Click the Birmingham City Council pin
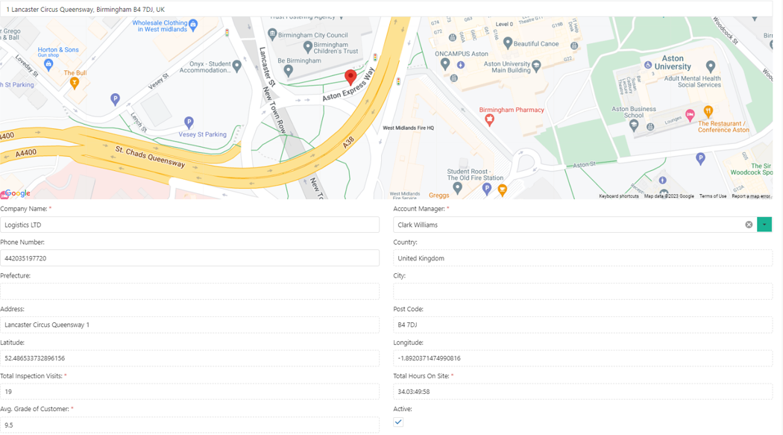783x435 pixels. (x=272, y=34)
